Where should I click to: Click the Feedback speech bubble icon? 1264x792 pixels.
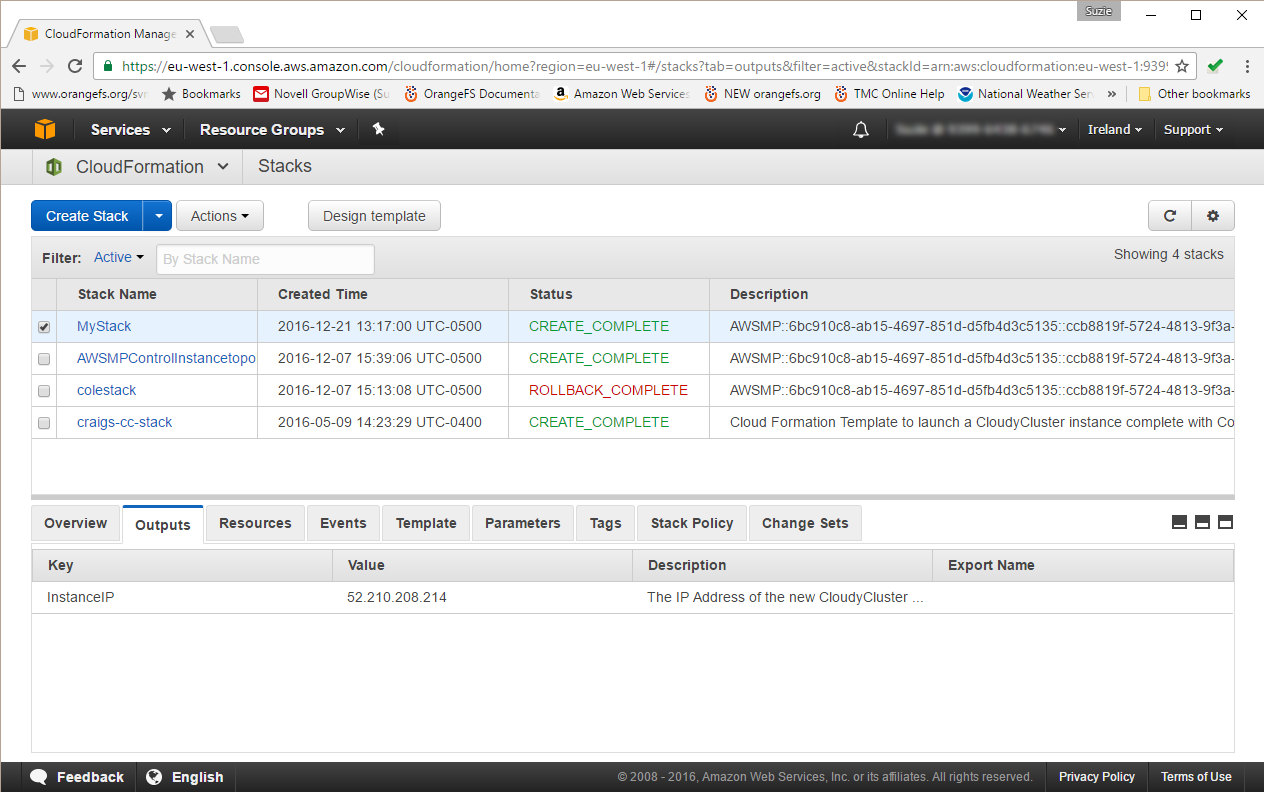point(38,776)
